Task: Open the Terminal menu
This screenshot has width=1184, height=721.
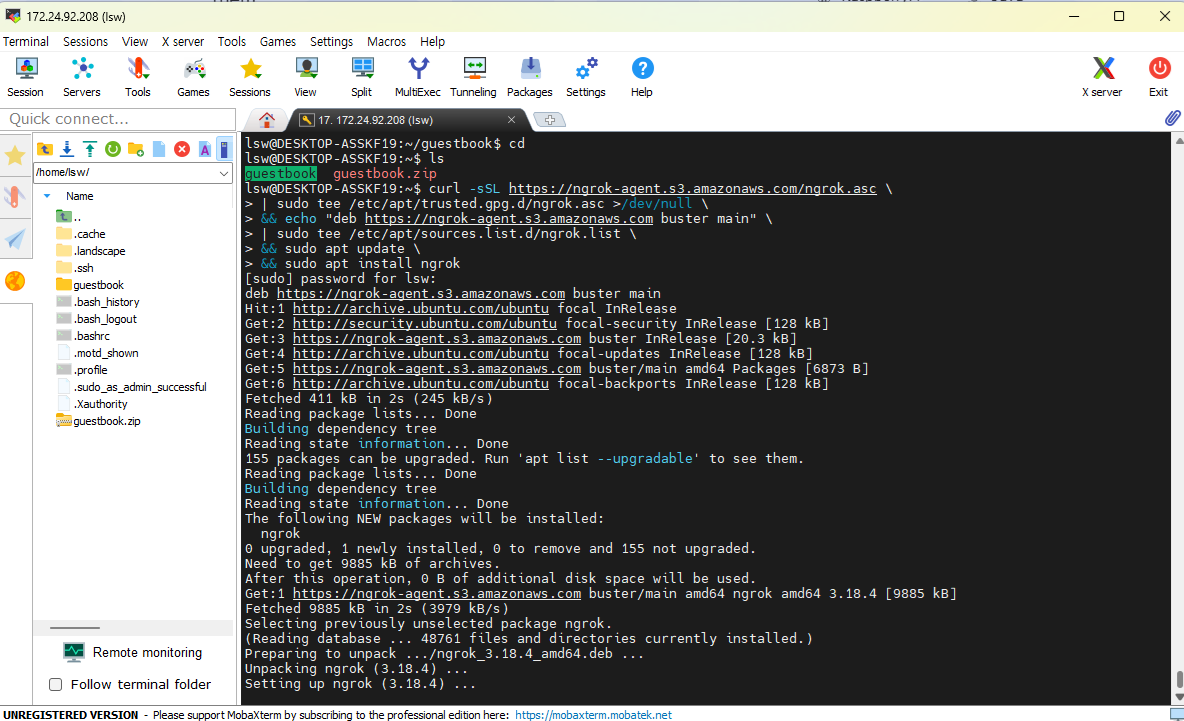Action: click(26, 42)
